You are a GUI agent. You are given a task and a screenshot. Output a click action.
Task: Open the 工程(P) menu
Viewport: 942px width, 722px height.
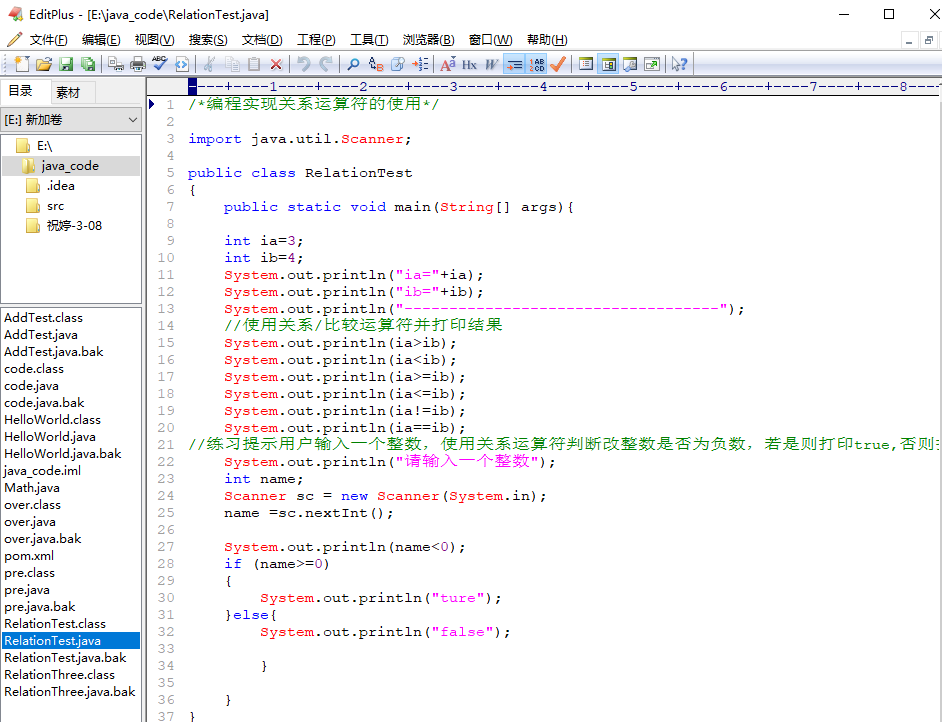pos(316,40)
